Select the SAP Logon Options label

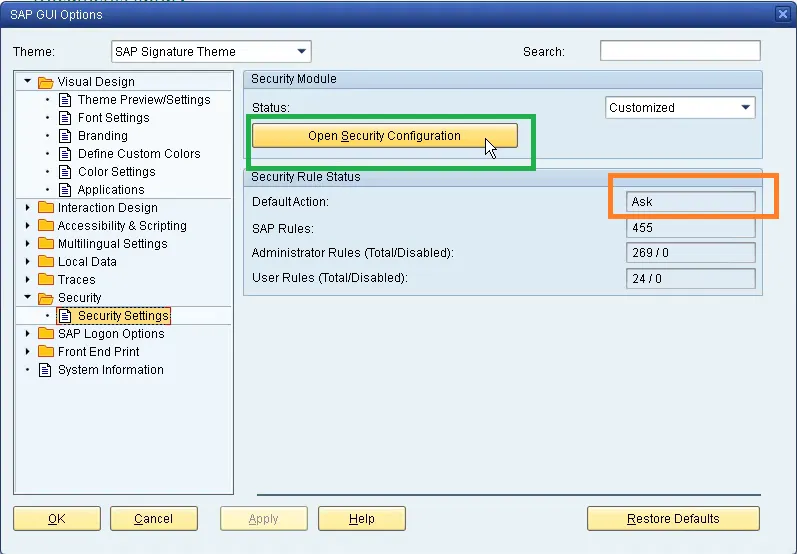point(111,334)
